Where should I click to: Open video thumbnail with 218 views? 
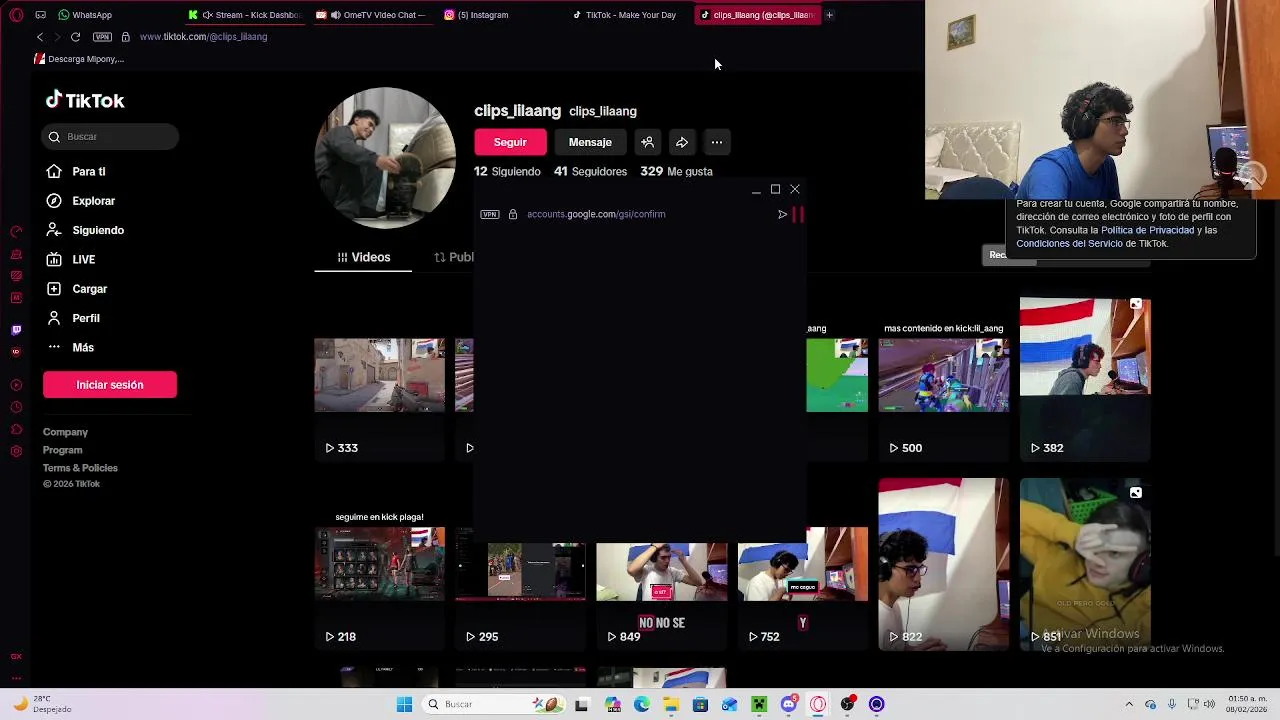[x=380, y=564]
